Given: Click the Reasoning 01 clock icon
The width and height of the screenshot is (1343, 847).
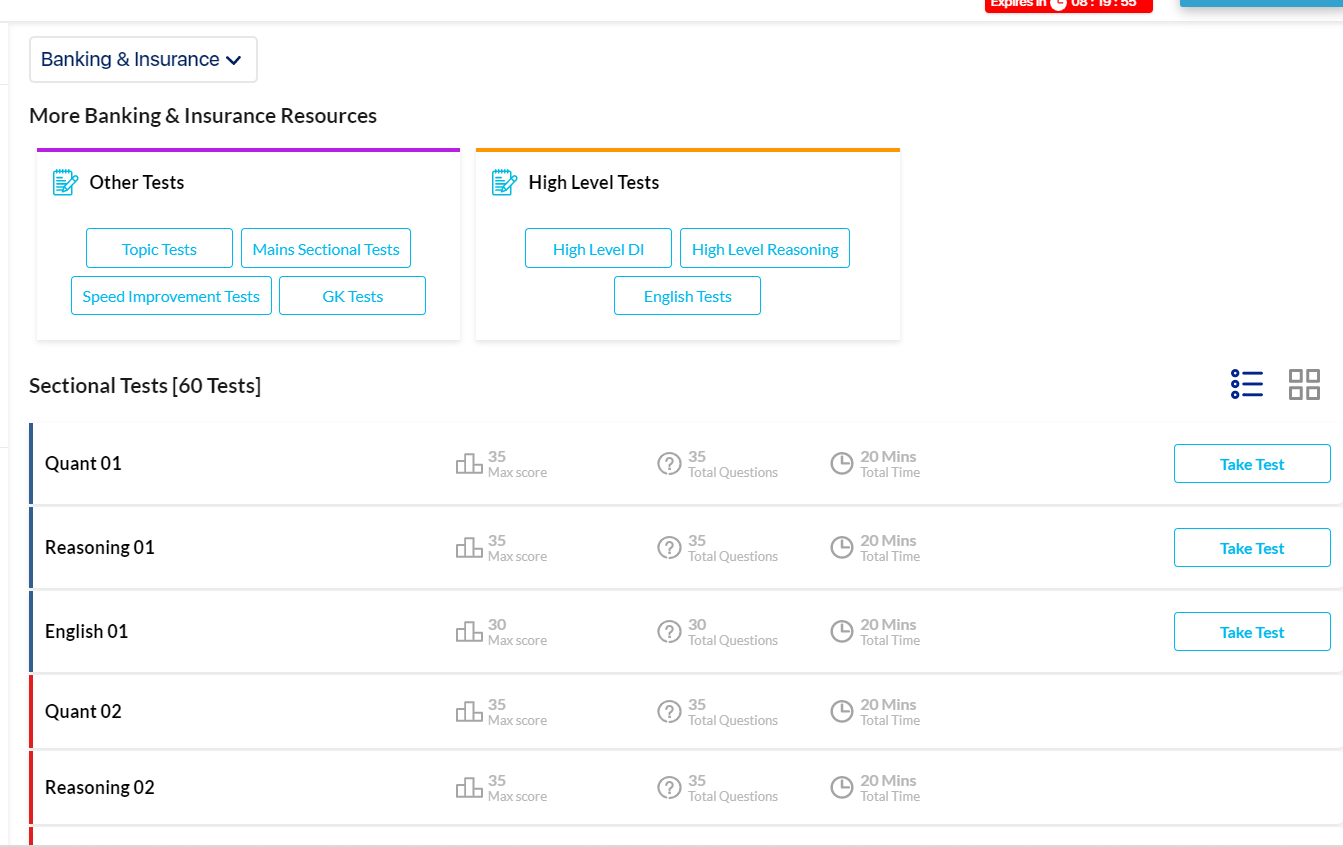Looking at the screenshot, I should 842,548.
